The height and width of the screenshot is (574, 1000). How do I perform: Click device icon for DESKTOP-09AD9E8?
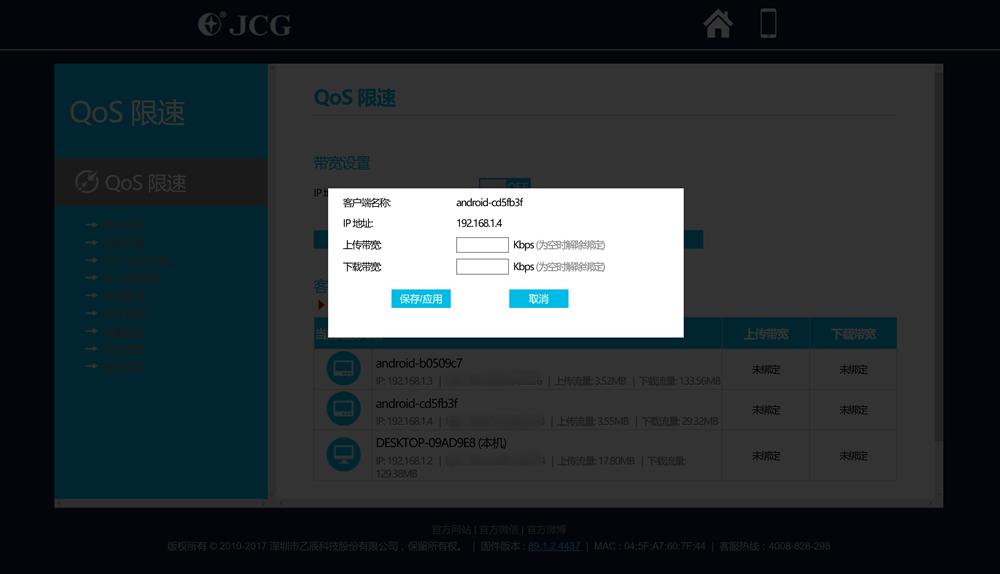[x=344, y=455]
